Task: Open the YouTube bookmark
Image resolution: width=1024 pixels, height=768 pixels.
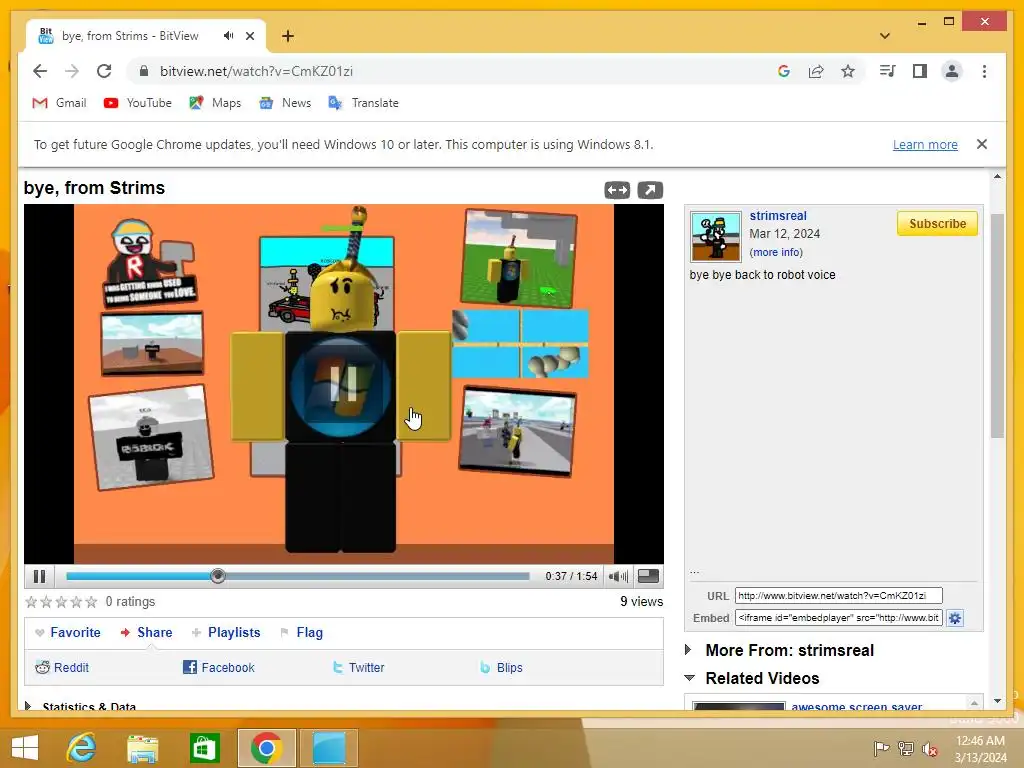Action: (x=138, y=103)
